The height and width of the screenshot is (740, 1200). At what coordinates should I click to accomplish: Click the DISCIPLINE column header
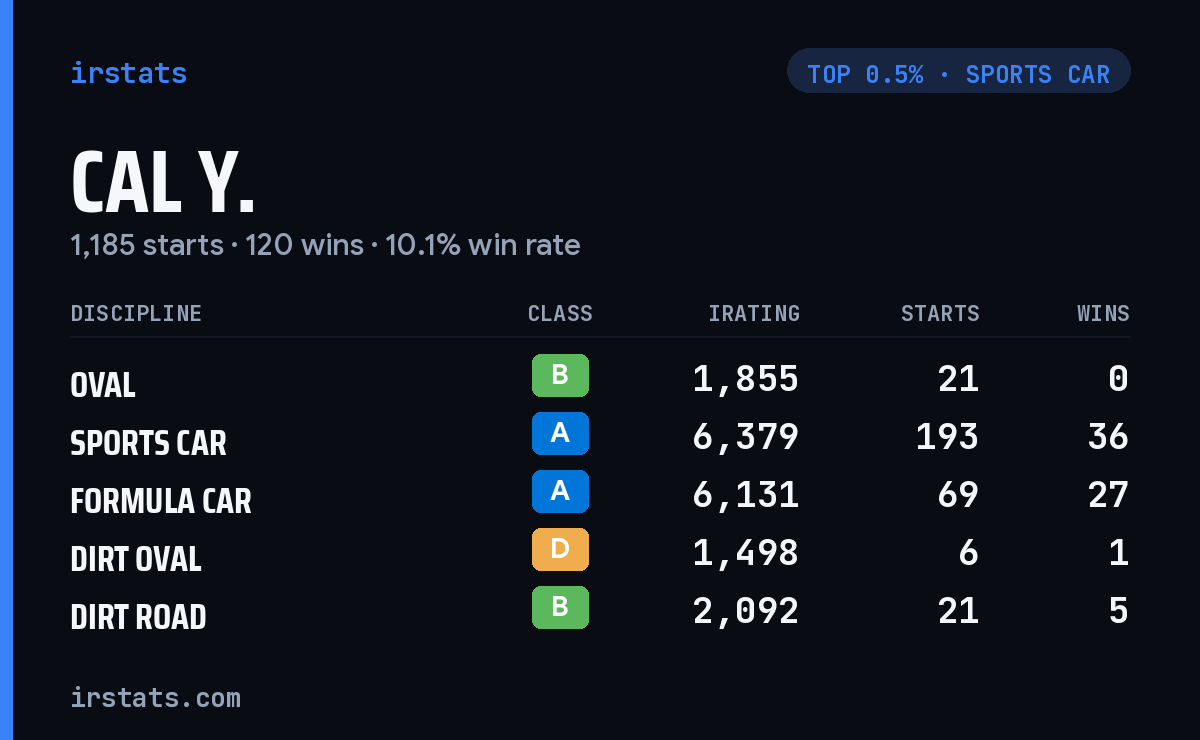tap(136, 314)
